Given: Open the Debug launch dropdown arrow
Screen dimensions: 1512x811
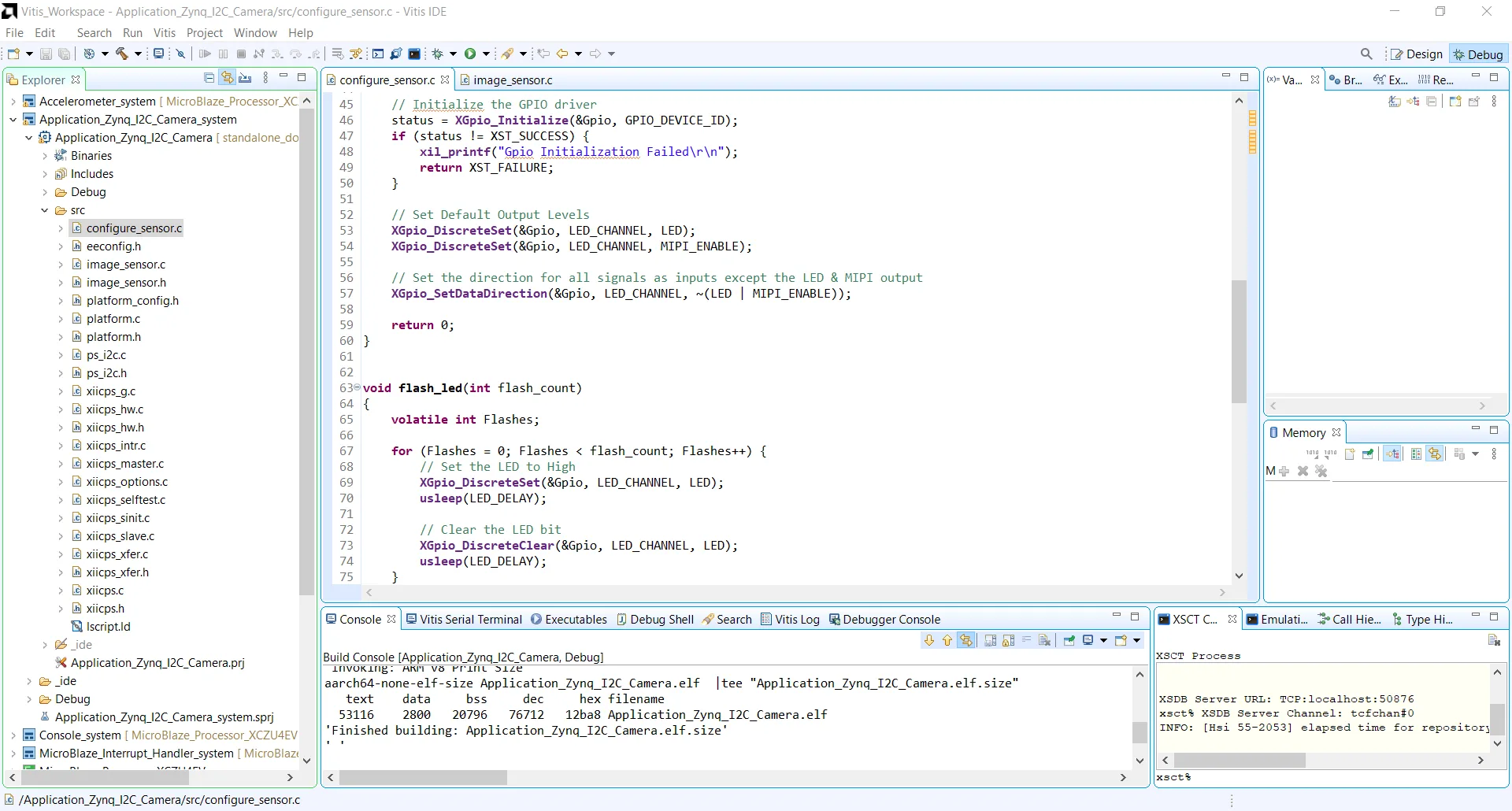Looking at the screenshot, I should (453, 54).
